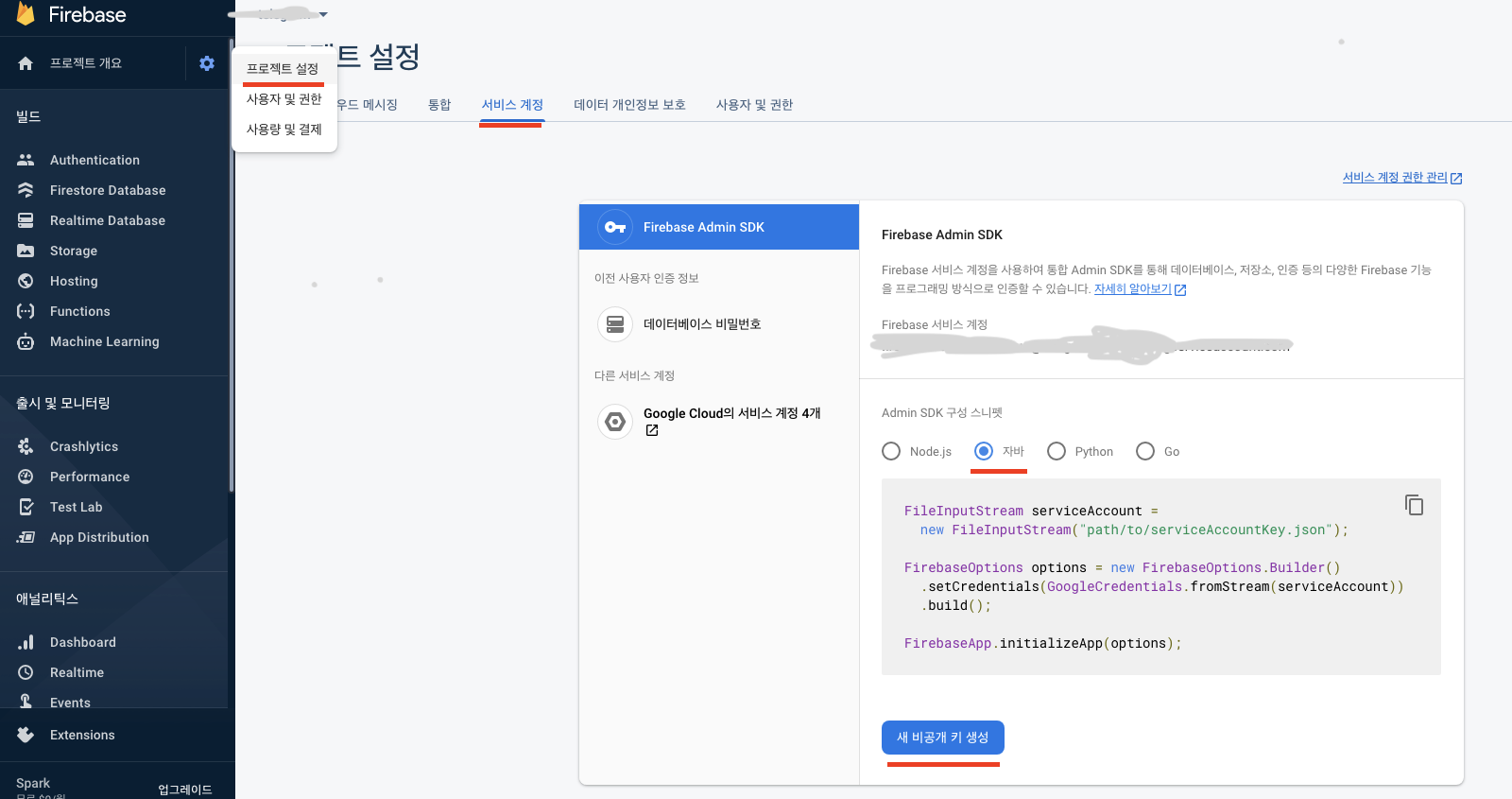Click the 업그레이드 button
This screenshot has width=1512, height=799.
pos(185,790)
